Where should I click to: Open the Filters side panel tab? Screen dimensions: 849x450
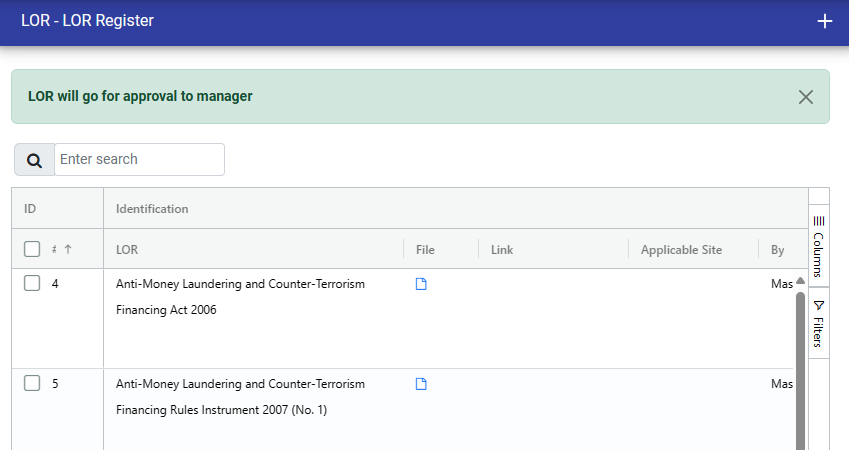818,322
